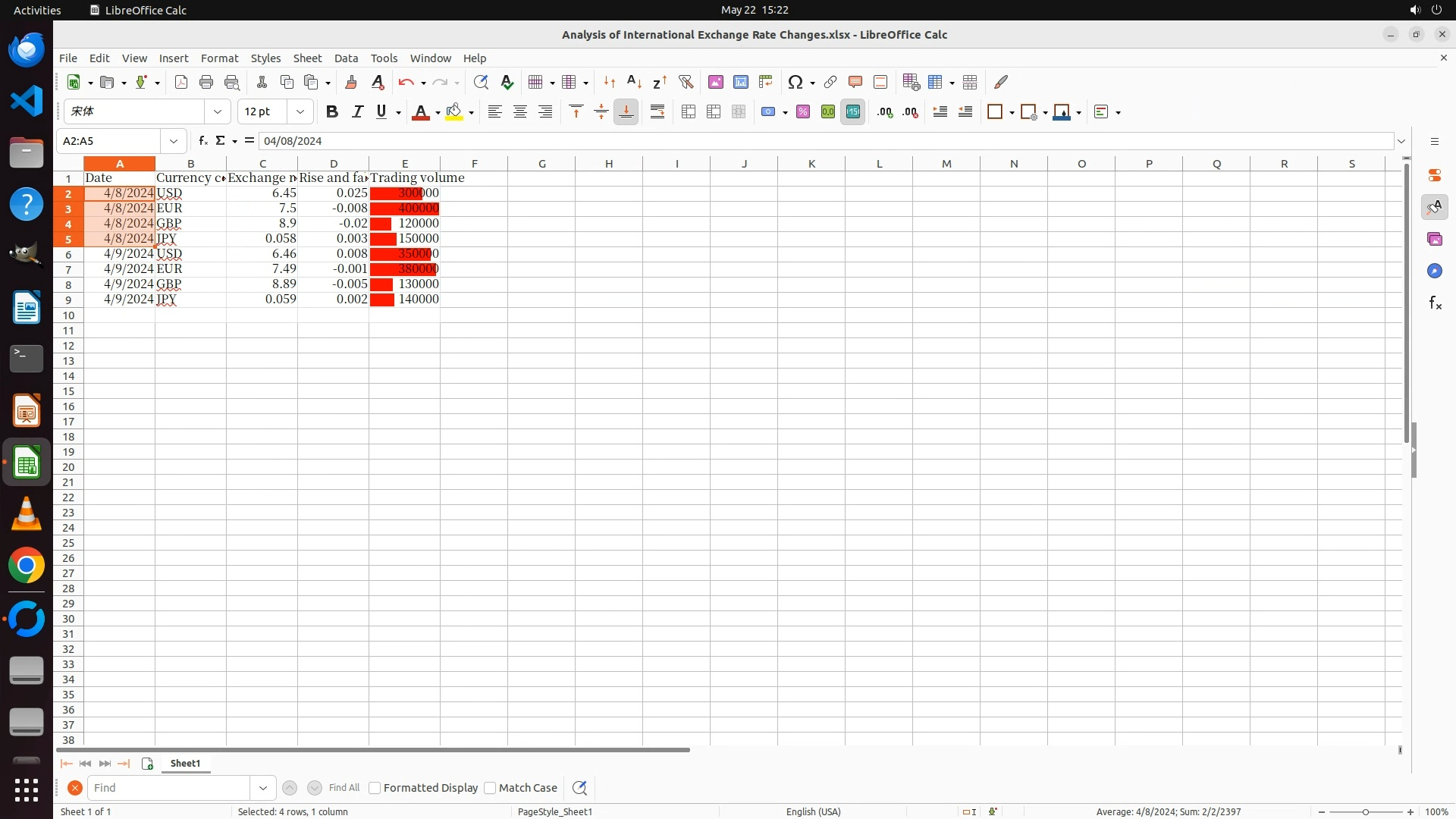Open the Function Wizard beside formula bar
The image size is (1456, 819).
202,141
